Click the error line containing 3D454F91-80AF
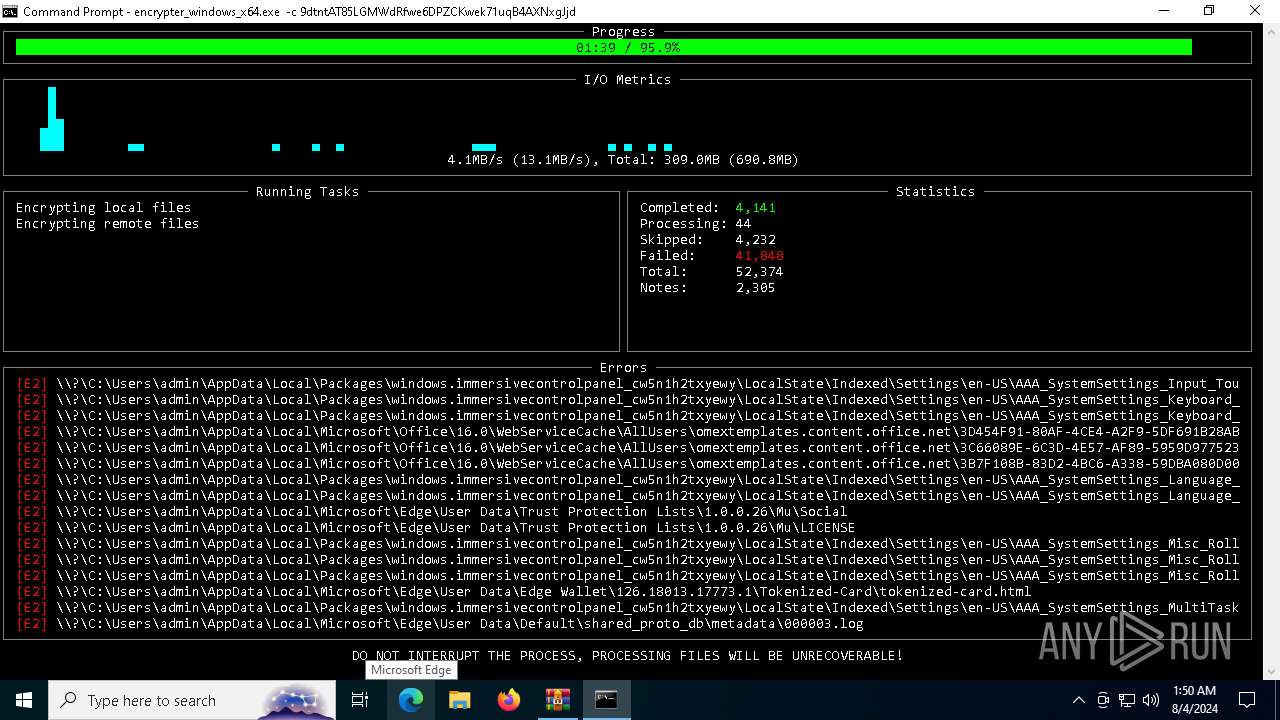Screen dimensions: 1280x720 tap(628, 432)
